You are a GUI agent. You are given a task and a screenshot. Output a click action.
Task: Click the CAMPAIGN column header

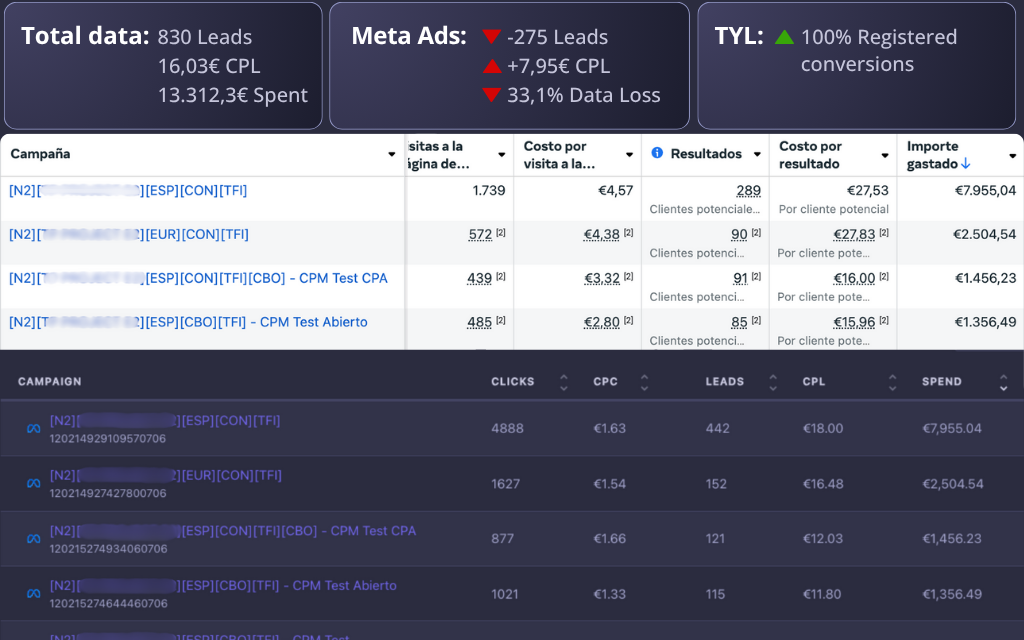point(50,382)
